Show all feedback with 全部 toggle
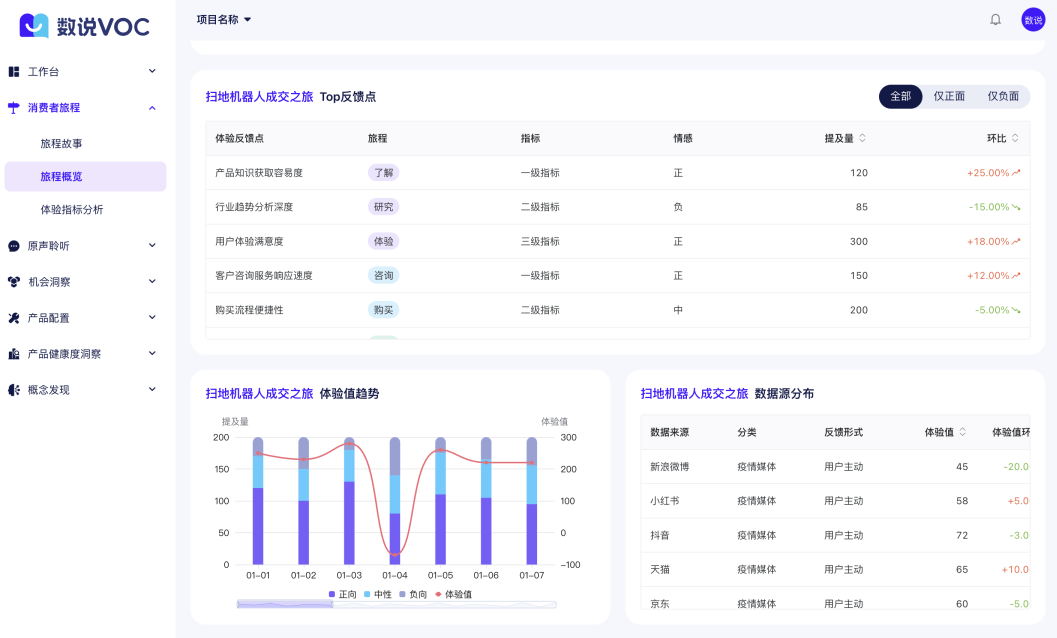The image size is (1057, 638). coord(901,96)
